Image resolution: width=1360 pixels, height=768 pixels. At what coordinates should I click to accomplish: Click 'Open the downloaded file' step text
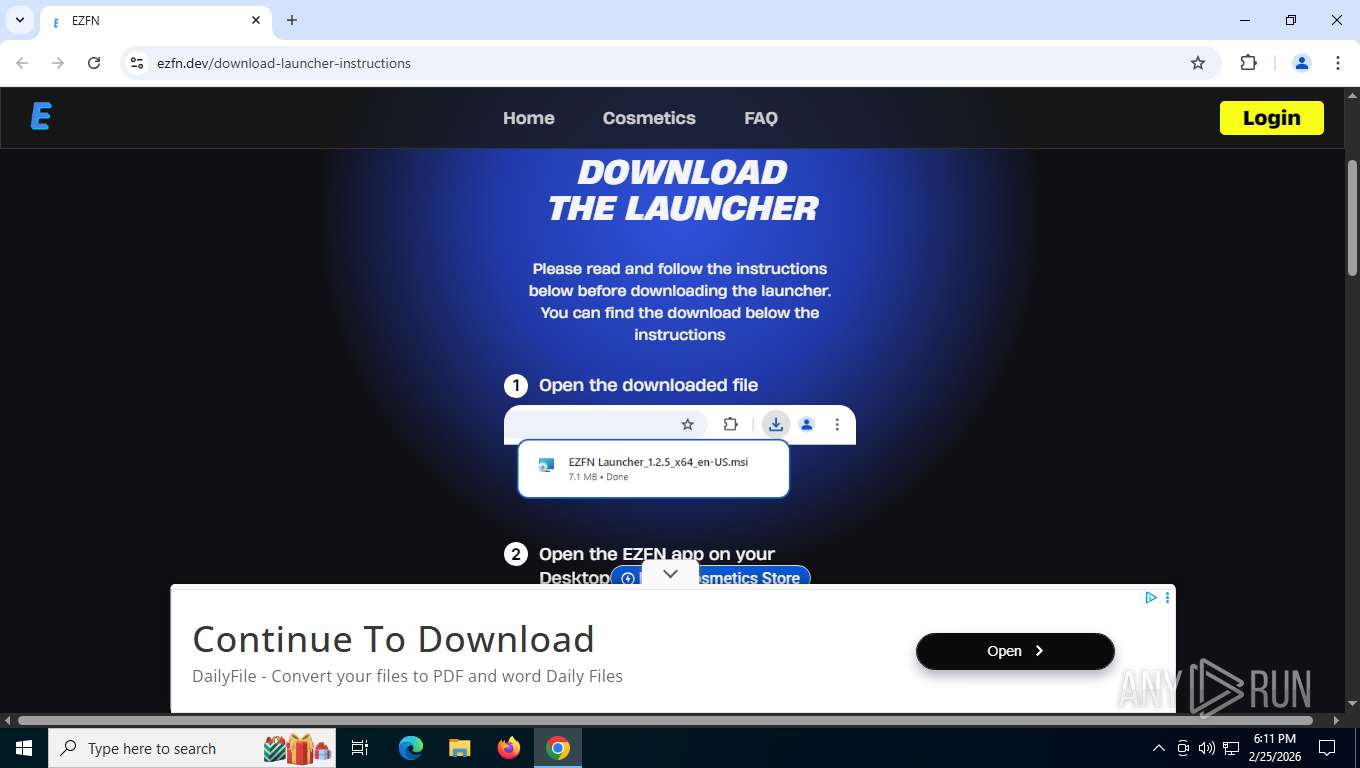click(x=648, y=385)
